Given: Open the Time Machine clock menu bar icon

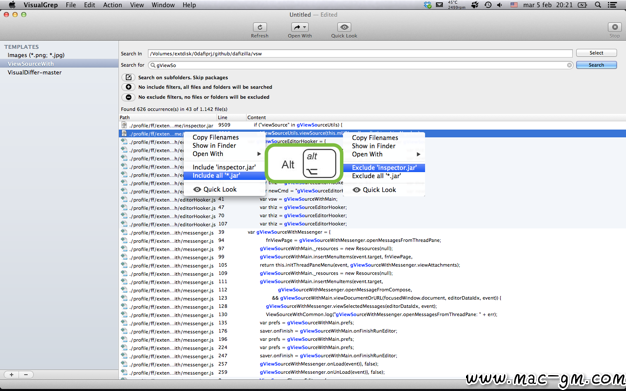Looking at the screenshot, I should 488,5.
